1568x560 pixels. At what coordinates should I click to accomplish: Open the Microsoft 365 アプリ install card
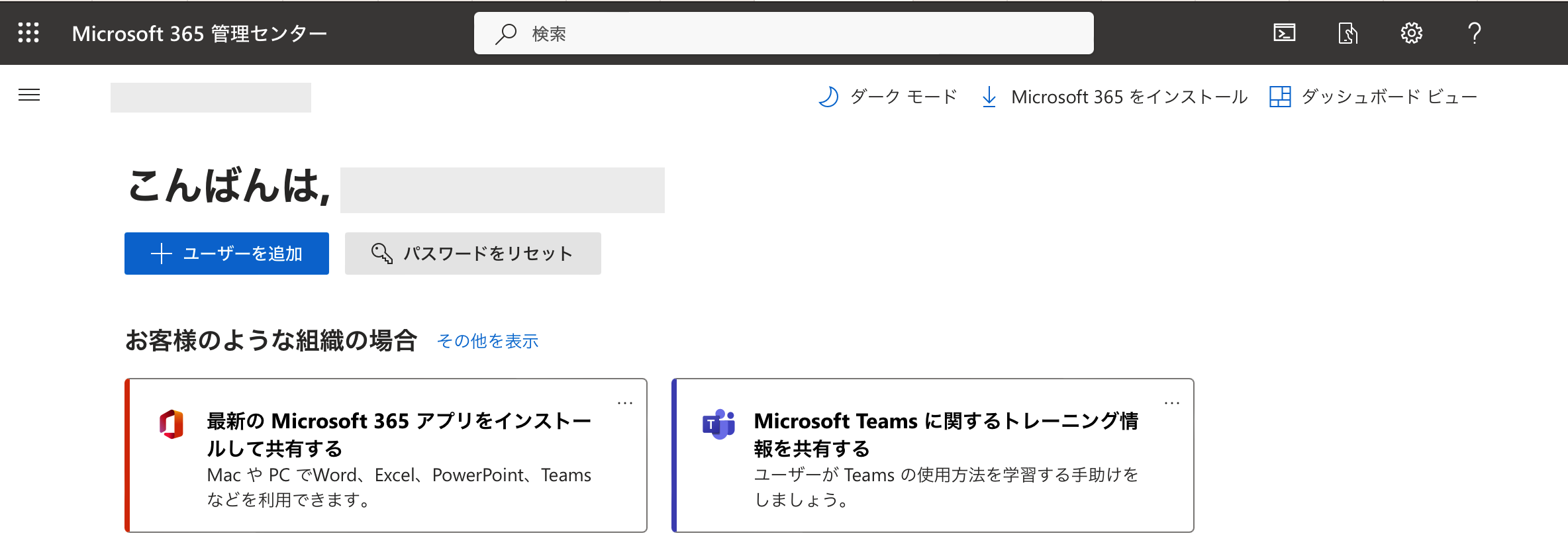(386, 455)
